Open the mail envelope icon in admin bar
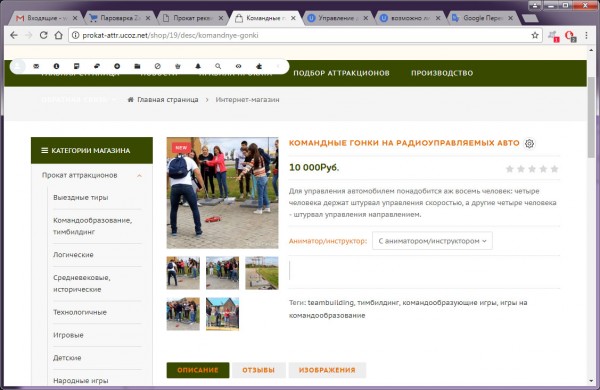The image size is (600, 390). pyautogui.click(x=36, y=66)
